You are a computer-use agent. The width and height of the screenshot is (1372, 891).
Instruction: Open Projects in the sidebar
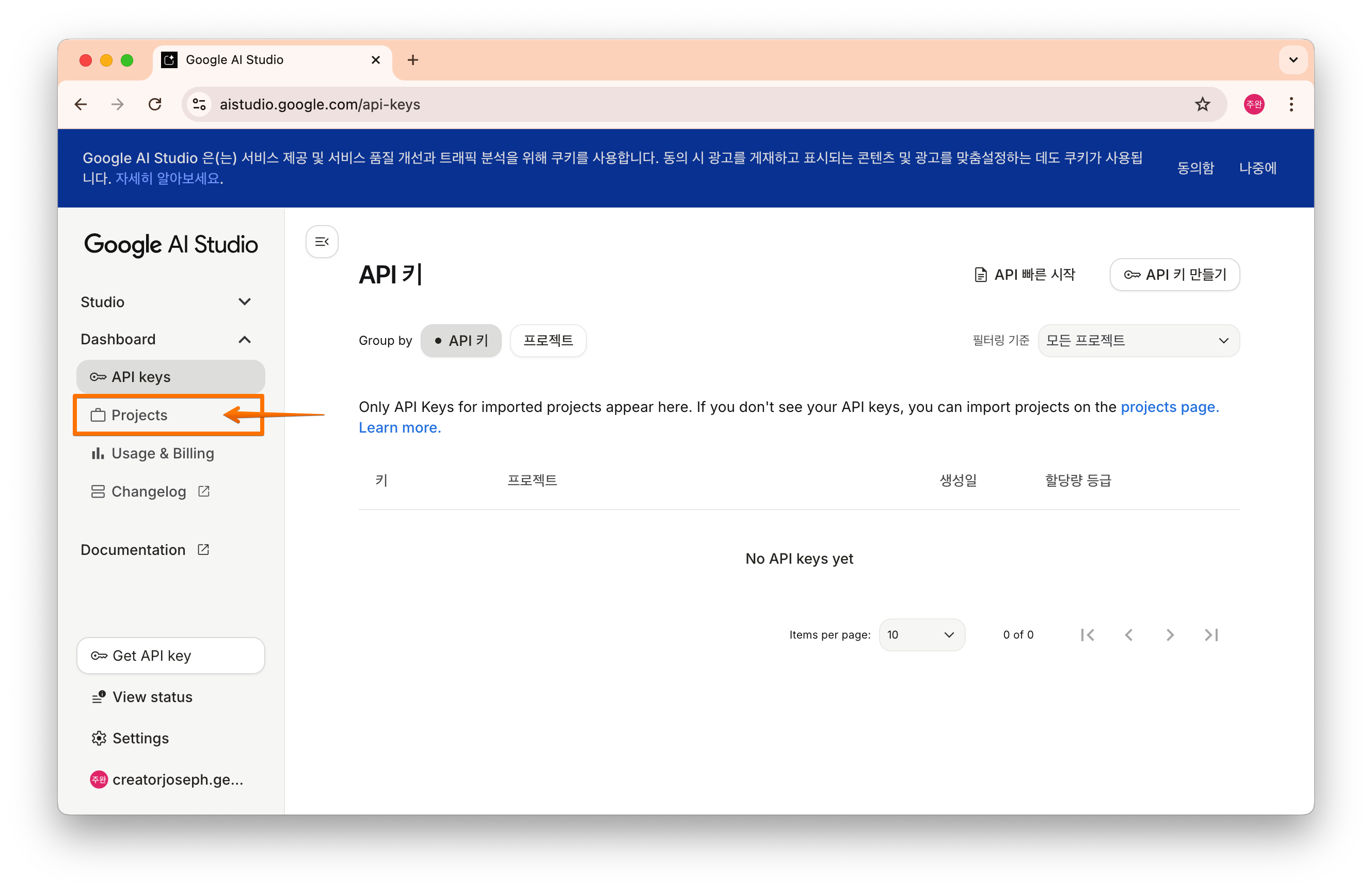coord(139,415)
